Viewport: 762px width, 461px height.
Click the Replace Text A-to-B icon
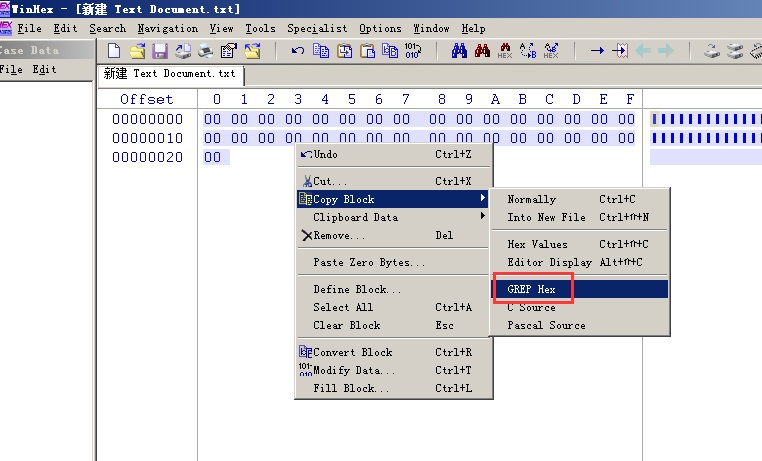(528, 51)
